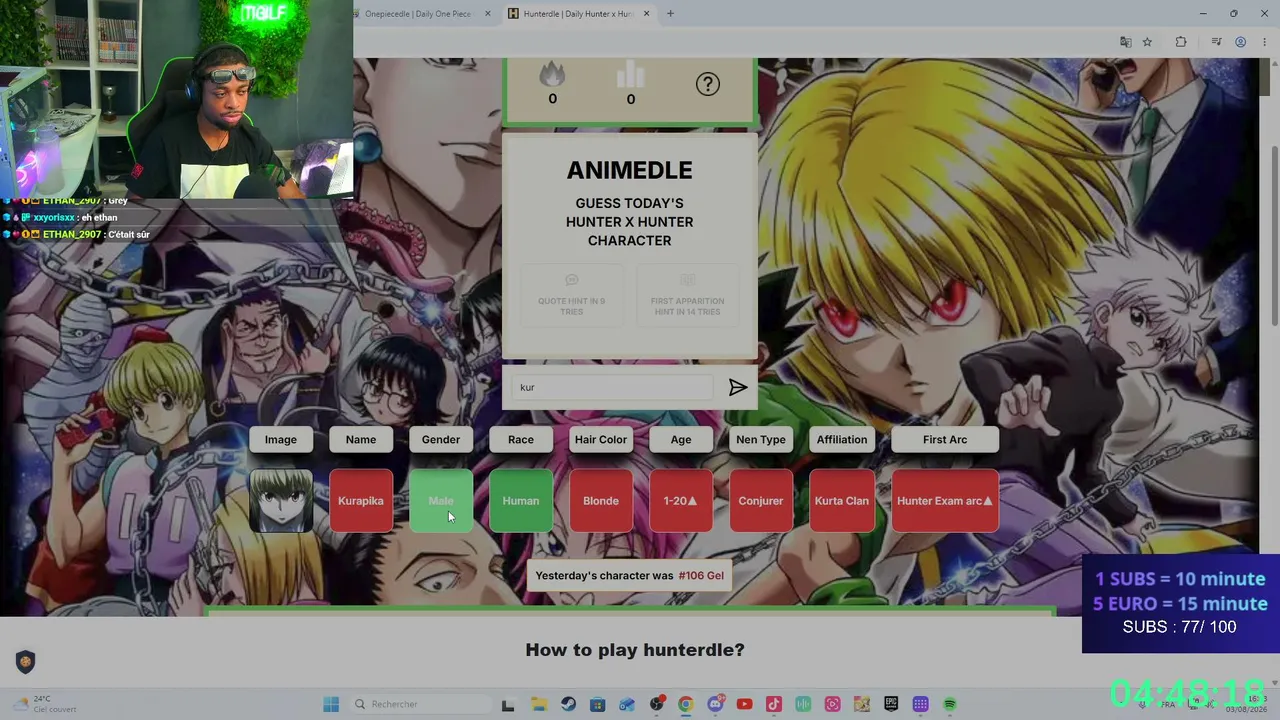The width and height of the screenshot is (1280, 720).
Task: Click the Yesterday's character #106 Gel text
Action: pyautogui.click(x=630, y=576)
